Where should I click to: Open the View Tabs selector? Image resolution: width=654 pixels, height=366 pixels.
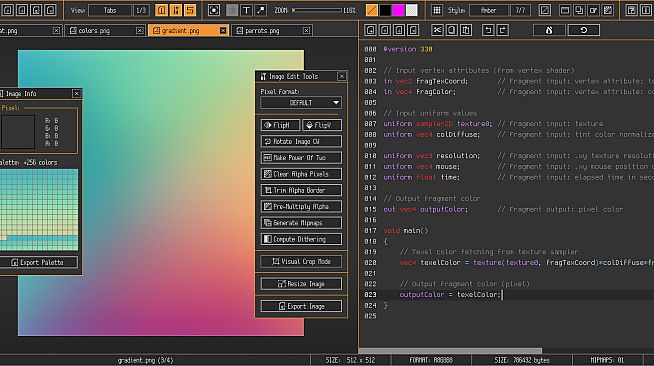[x=110, y=10]
